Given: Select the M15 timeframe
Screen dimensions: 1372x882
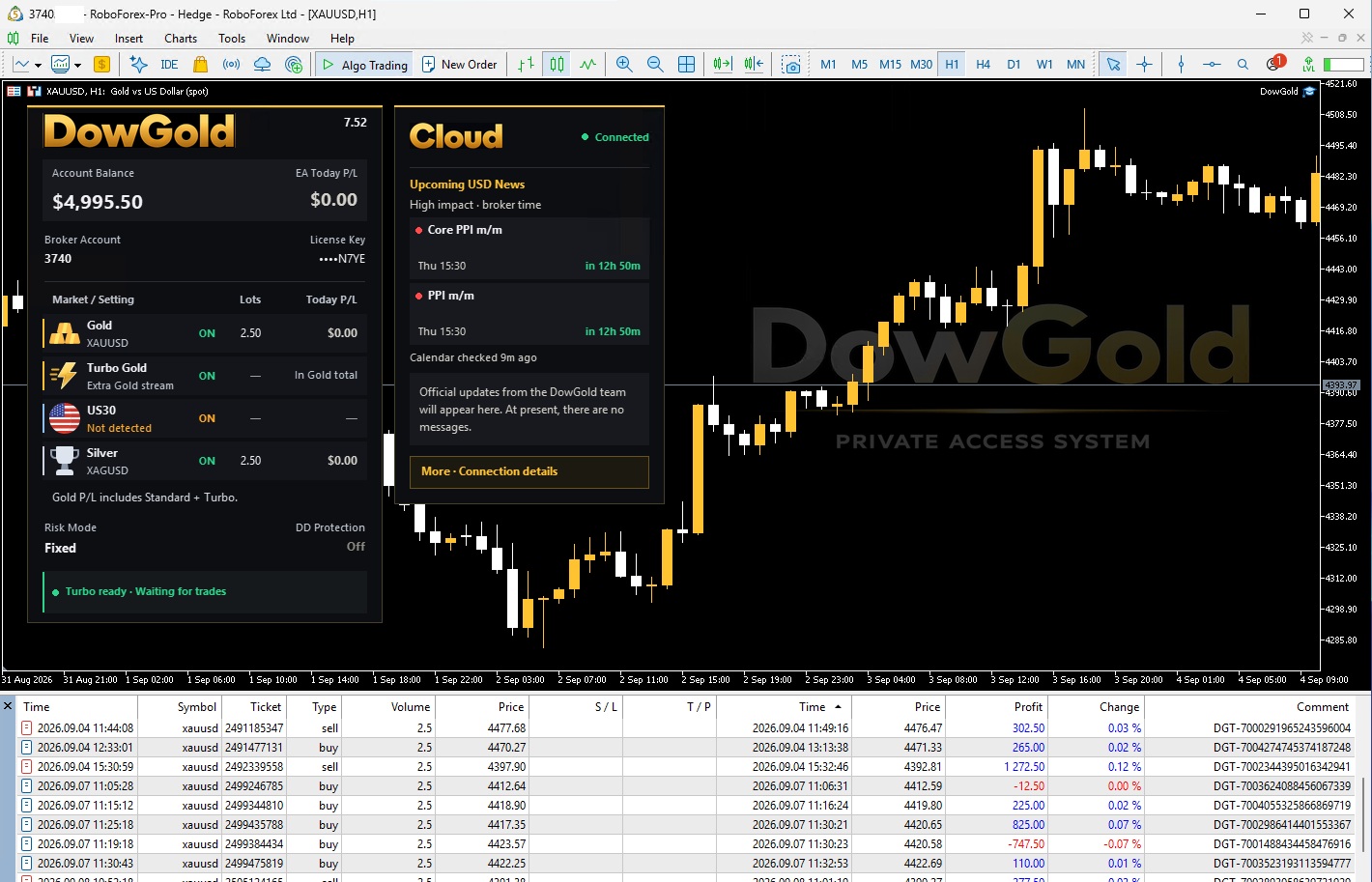Looking at the screenshot, I should coord(890,65).
